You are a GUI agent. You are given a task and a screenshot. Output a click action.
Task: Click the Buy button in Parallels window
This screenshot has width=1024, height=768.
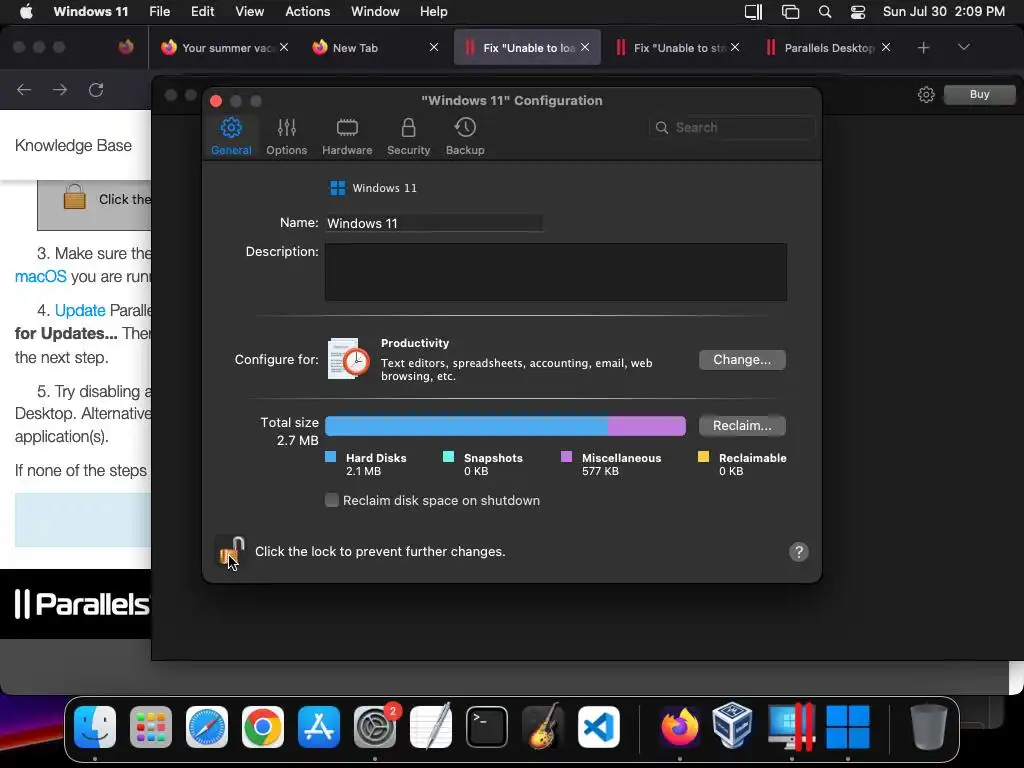tap(980, 94)
